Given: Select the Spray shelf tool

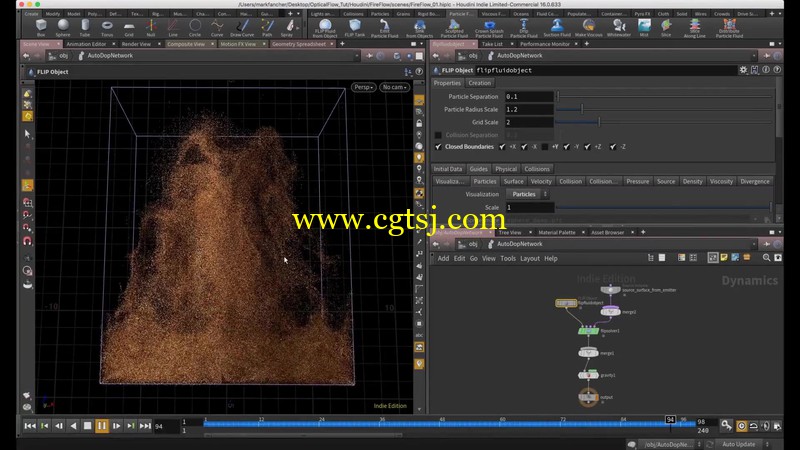Looking at the screenshot, I should [287, 28].
